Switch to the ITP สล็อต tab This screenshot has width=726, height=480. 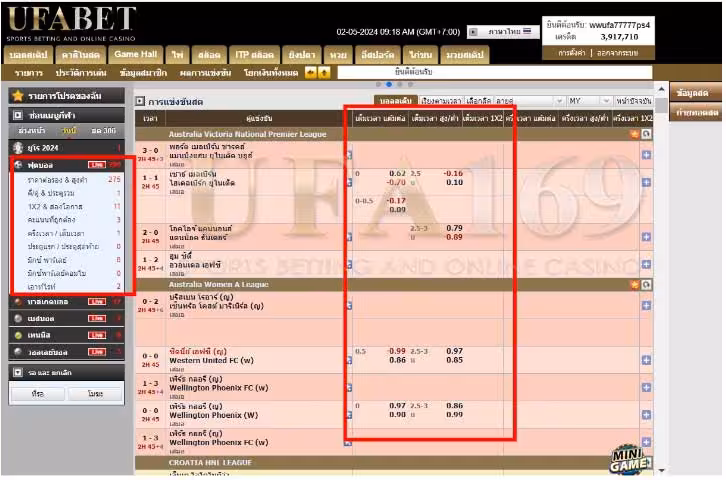point(254,53)
